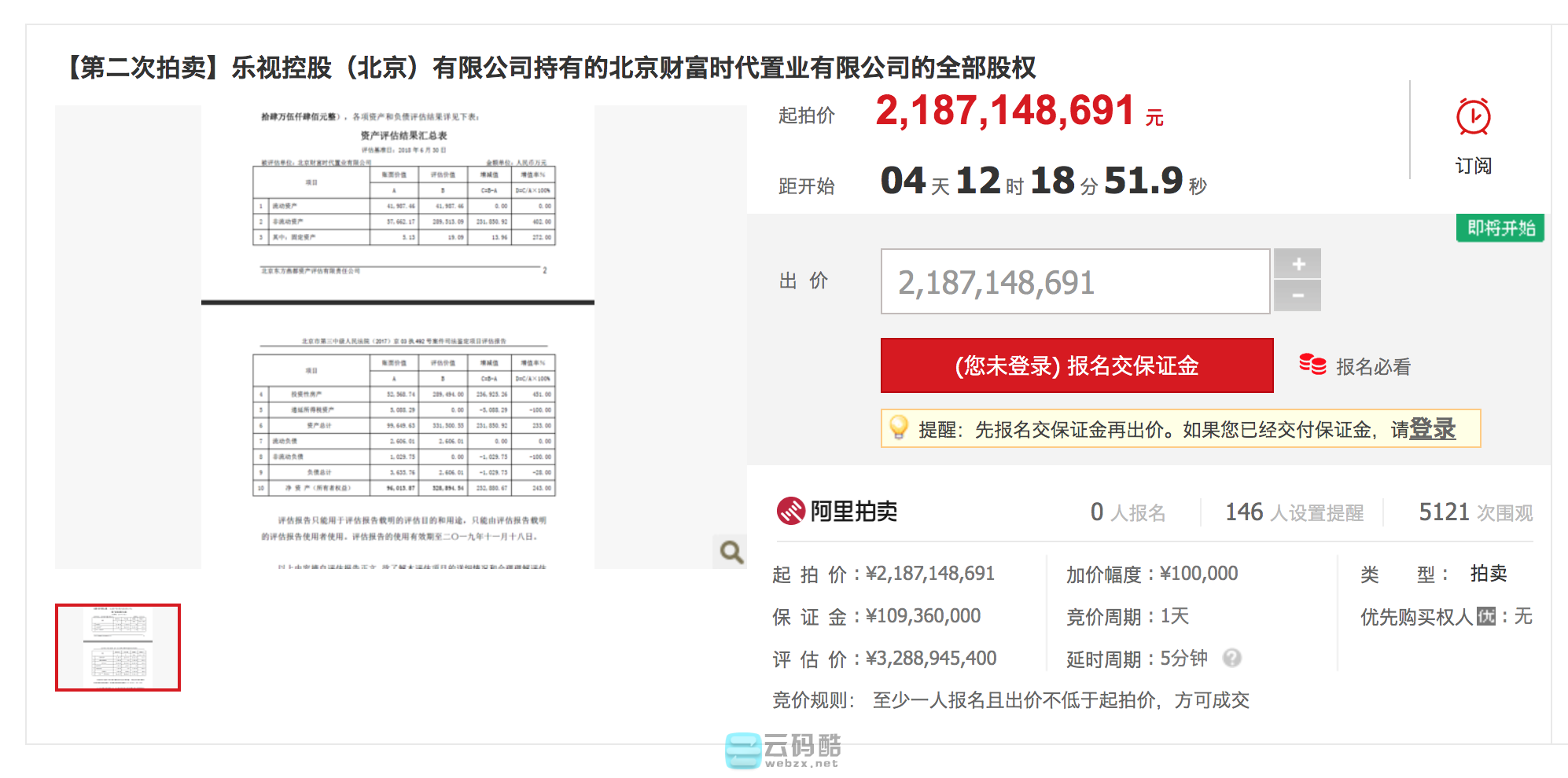Click the alarm clock subscribe icon
1568x778 pixels.
1473,117
